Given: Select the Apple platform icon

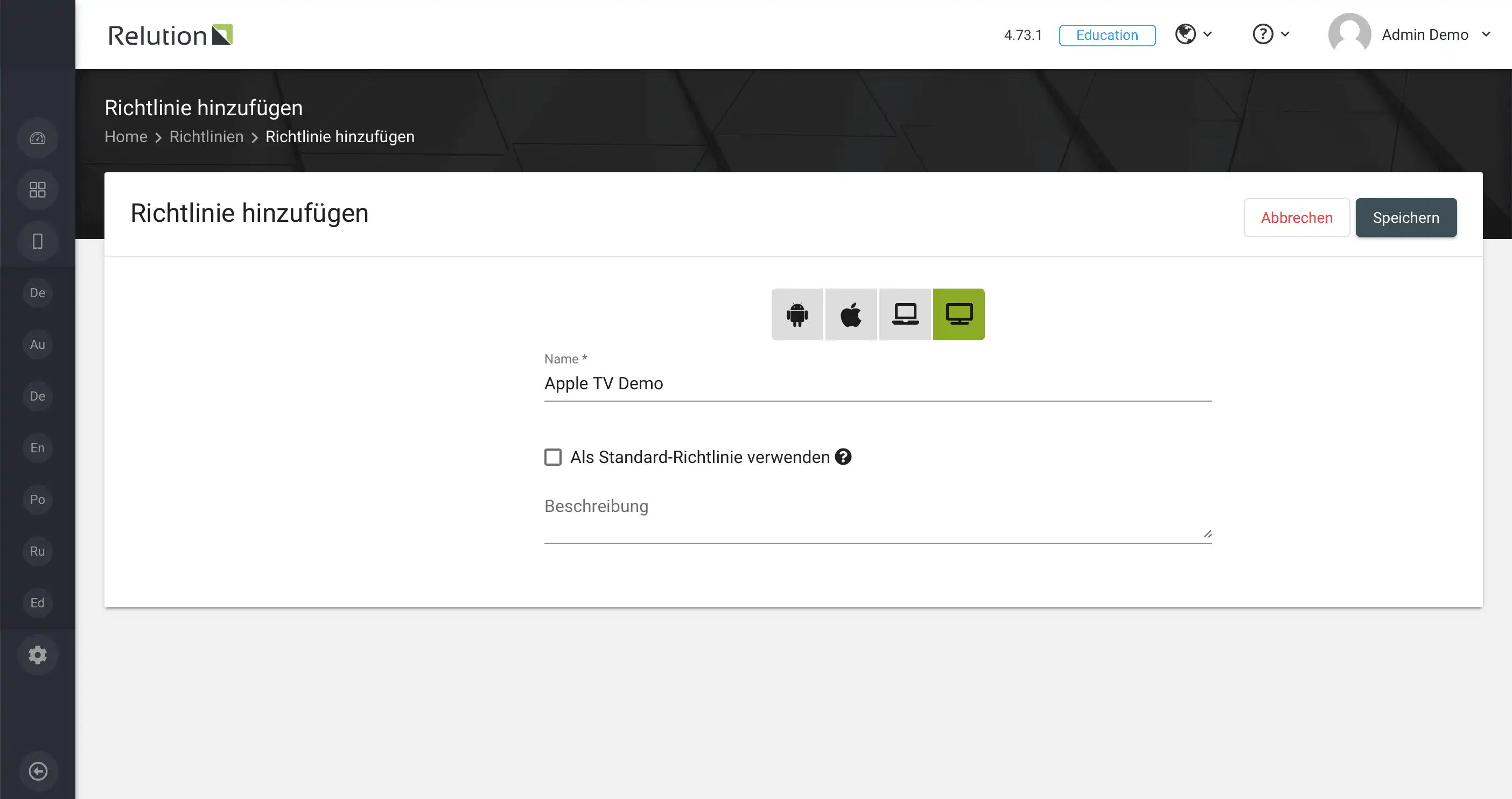Looking at the screenshot, I should tap(851, 314).
